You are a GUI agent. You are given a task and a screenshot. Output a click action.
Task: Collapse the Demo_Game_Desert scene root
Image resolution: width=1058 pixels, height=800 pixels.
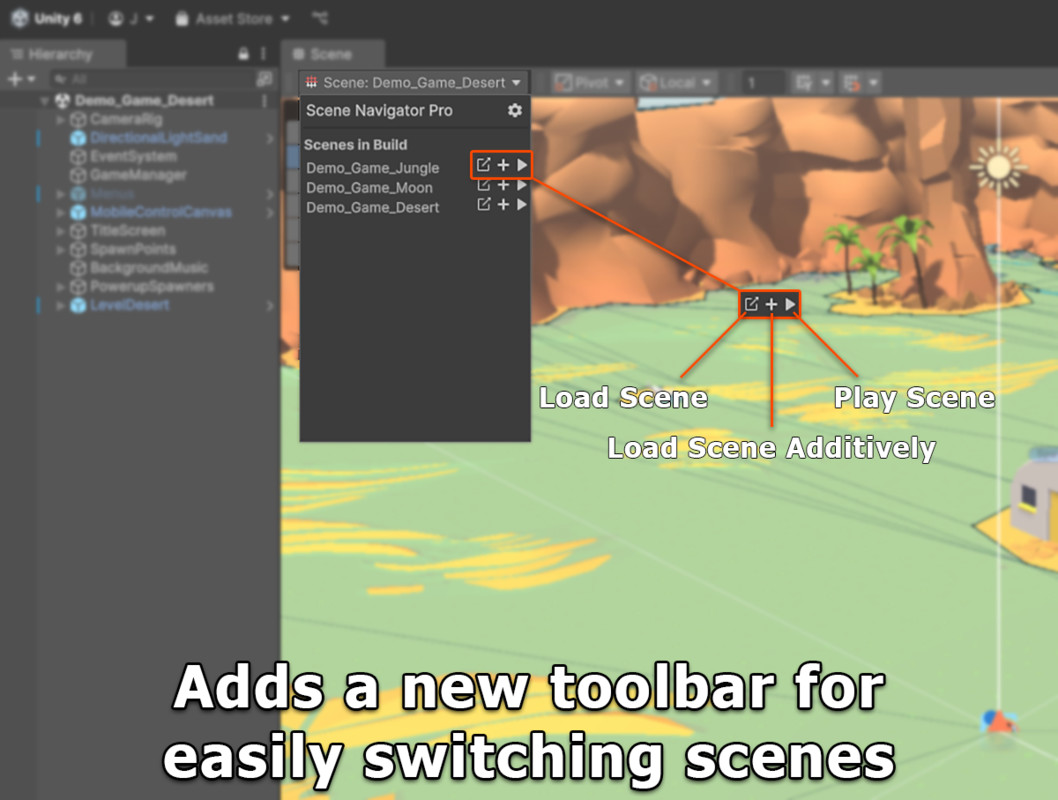tap(44, 101)
